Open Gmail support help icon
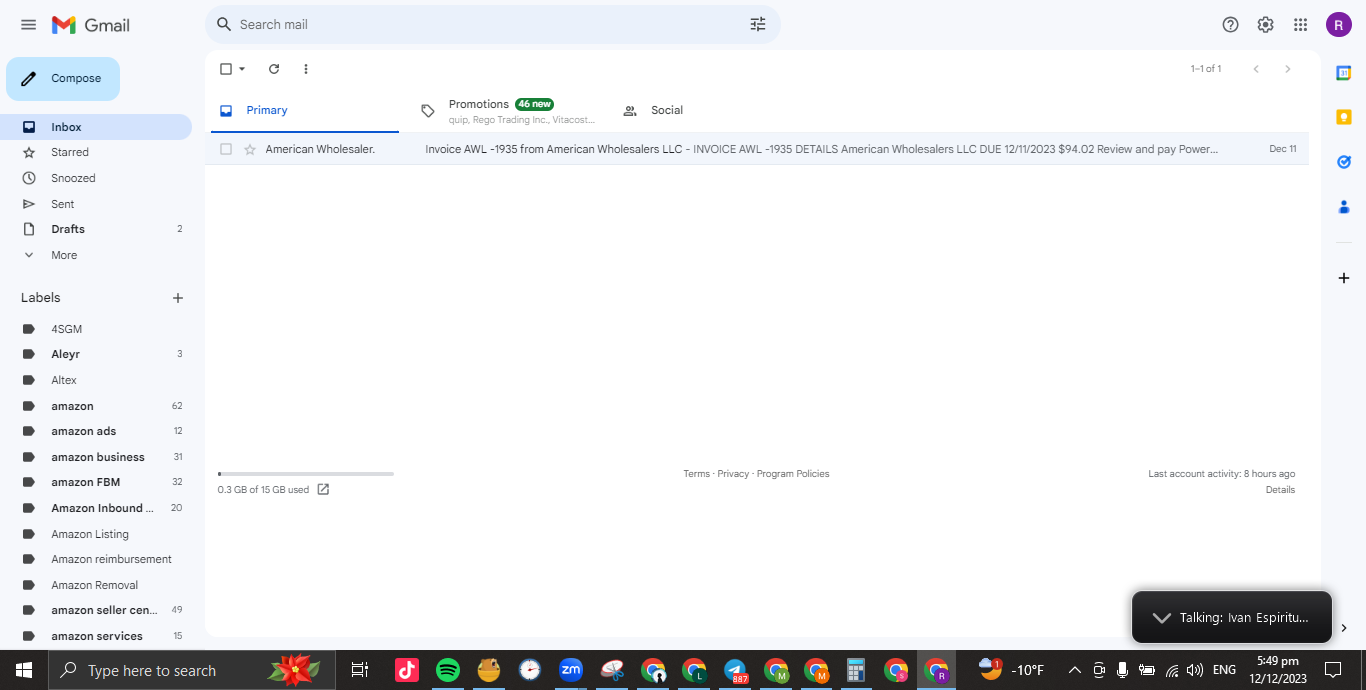Screen dimensions: 1366x690 (x=1231, y=25)
